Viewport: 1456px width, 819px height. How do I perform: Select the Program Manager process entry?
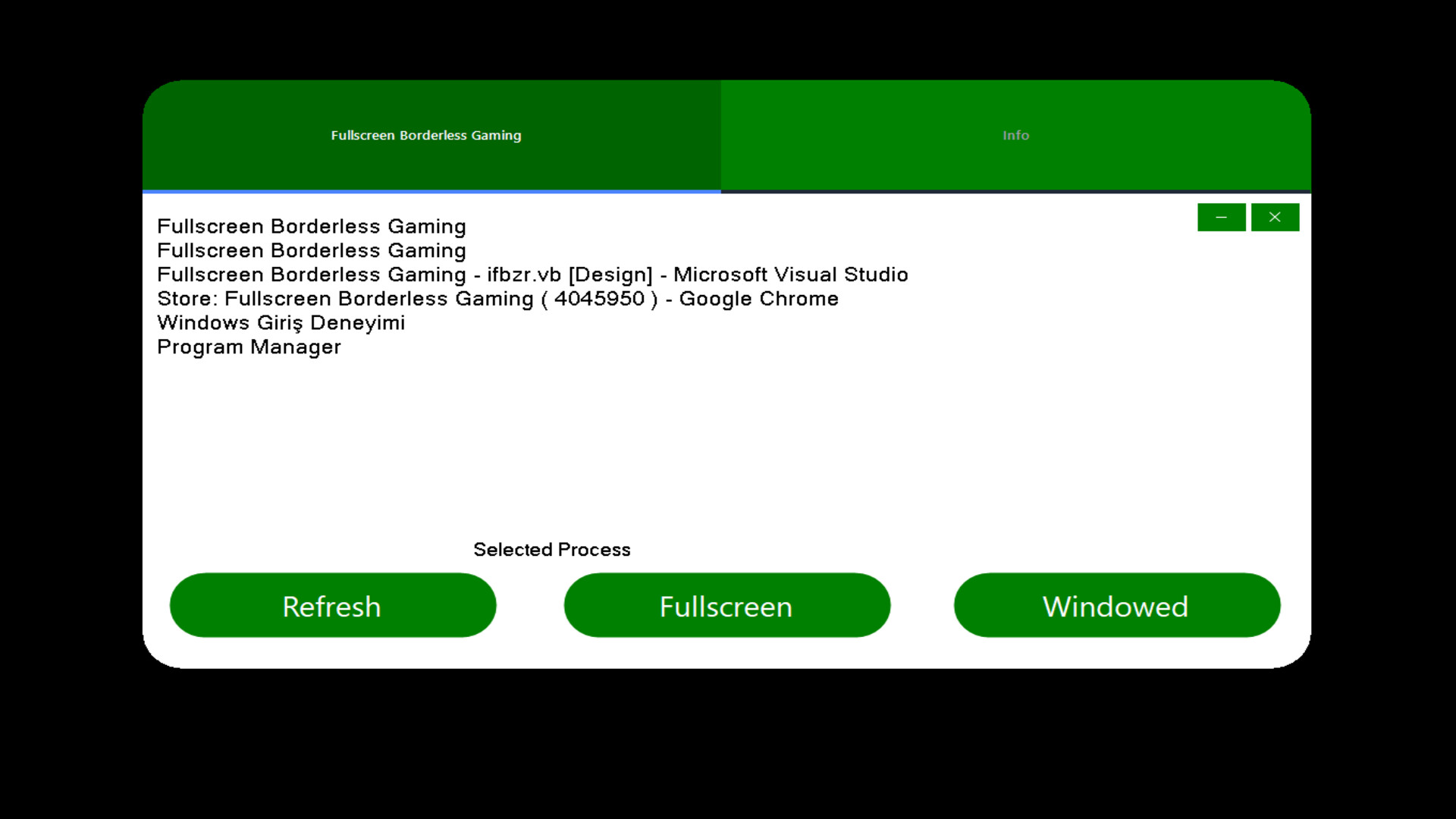coord(249,347)
